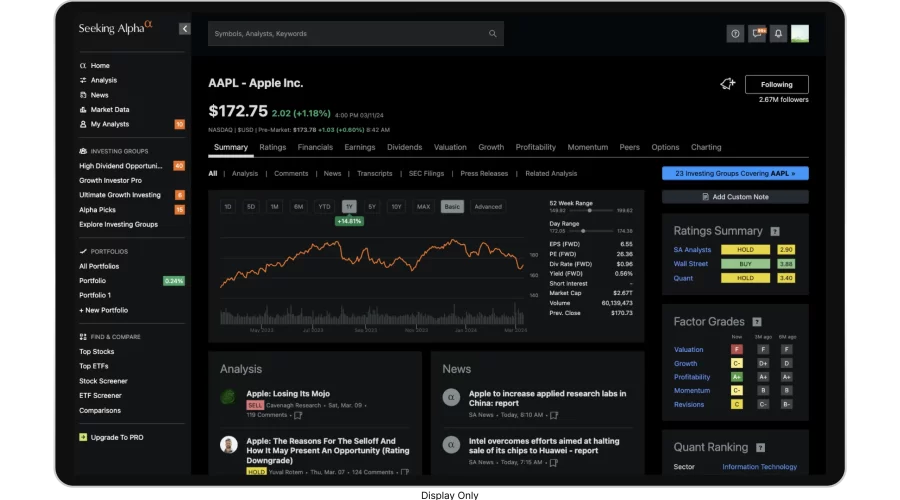The image size is (900, 500).
Task: Click the My Analysts icon in sidebar
Action: click(x=83, y=124)
